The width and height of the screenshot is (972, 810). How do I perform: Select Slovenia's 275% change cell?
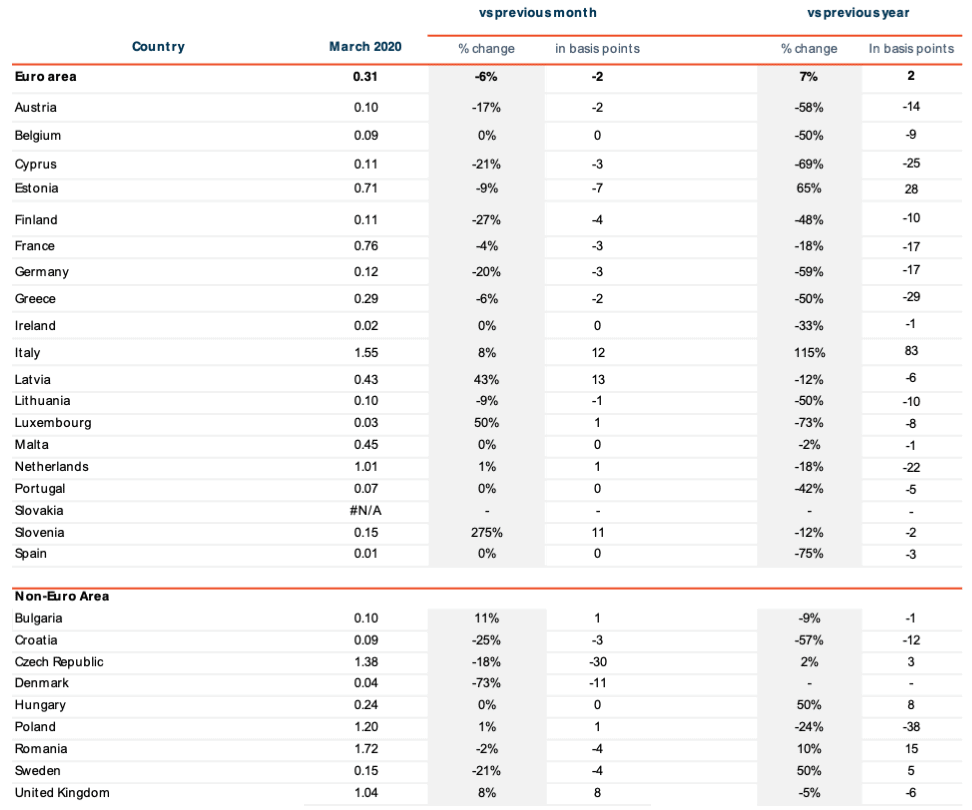485,532
